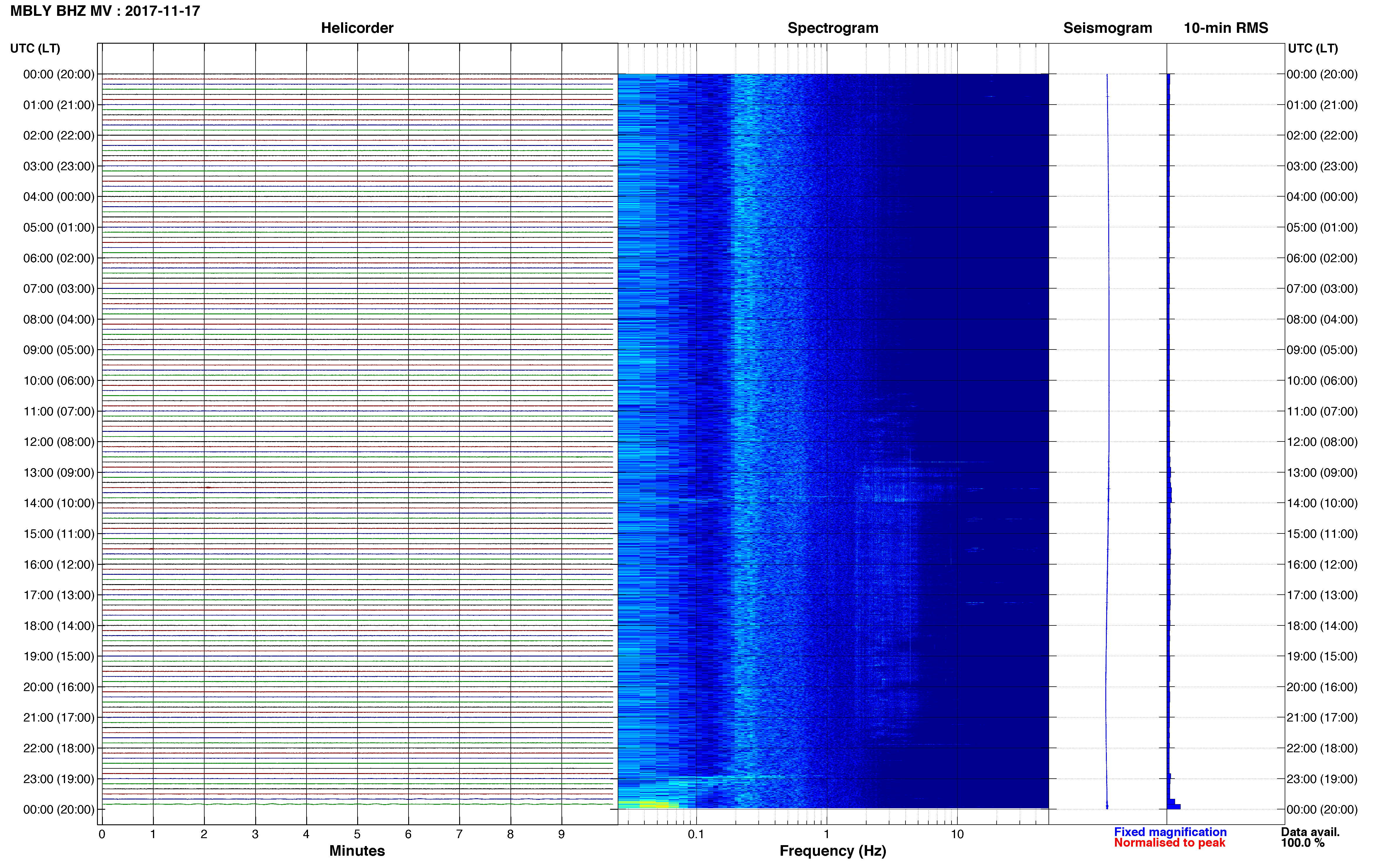This screenshot has height=868, width=1389.
Task: Click the left-axis time label 03:00 (23:00)
Action: (59, 166)
